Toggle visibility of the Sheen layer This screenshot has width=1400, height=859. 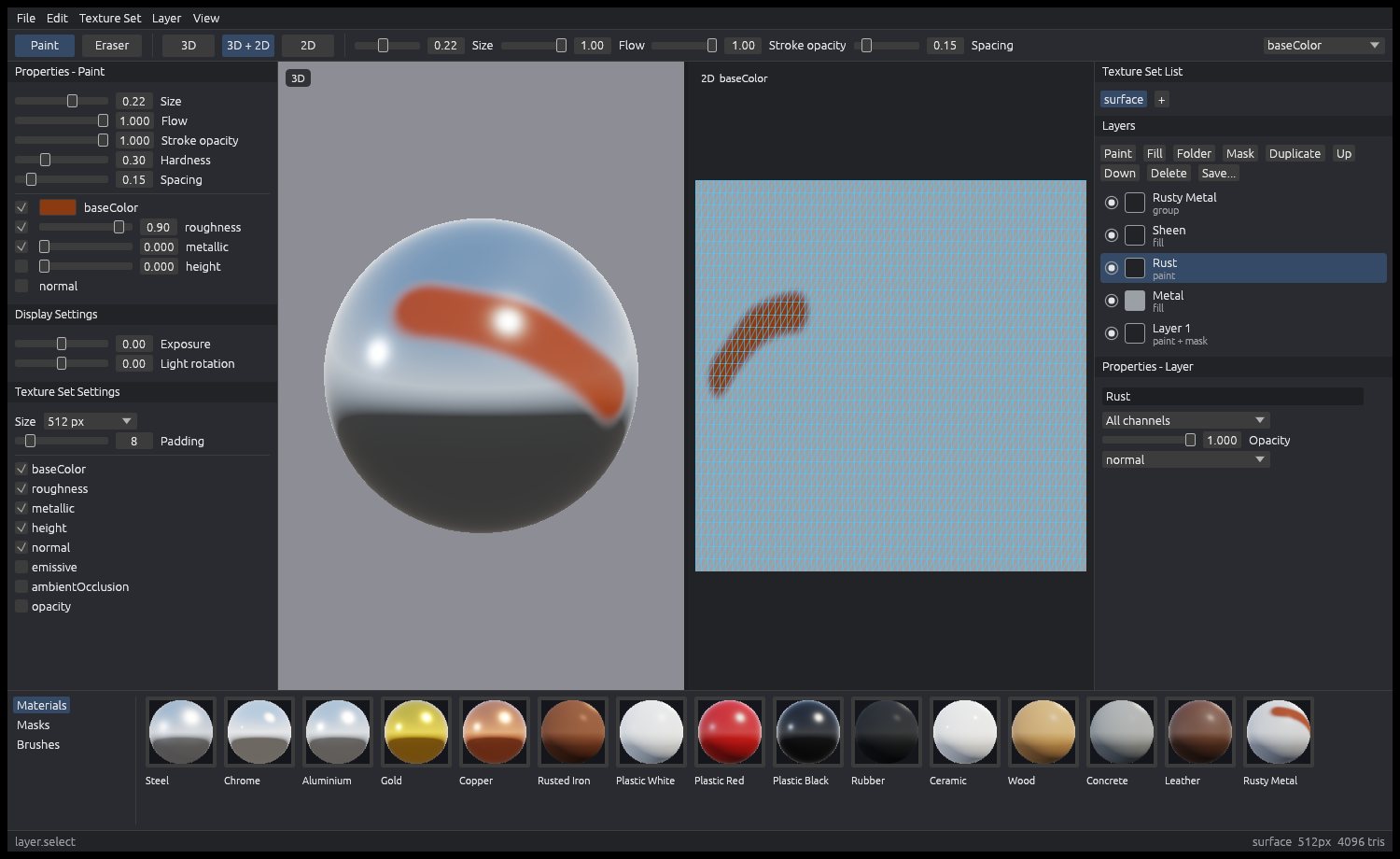pos(1112,235)
